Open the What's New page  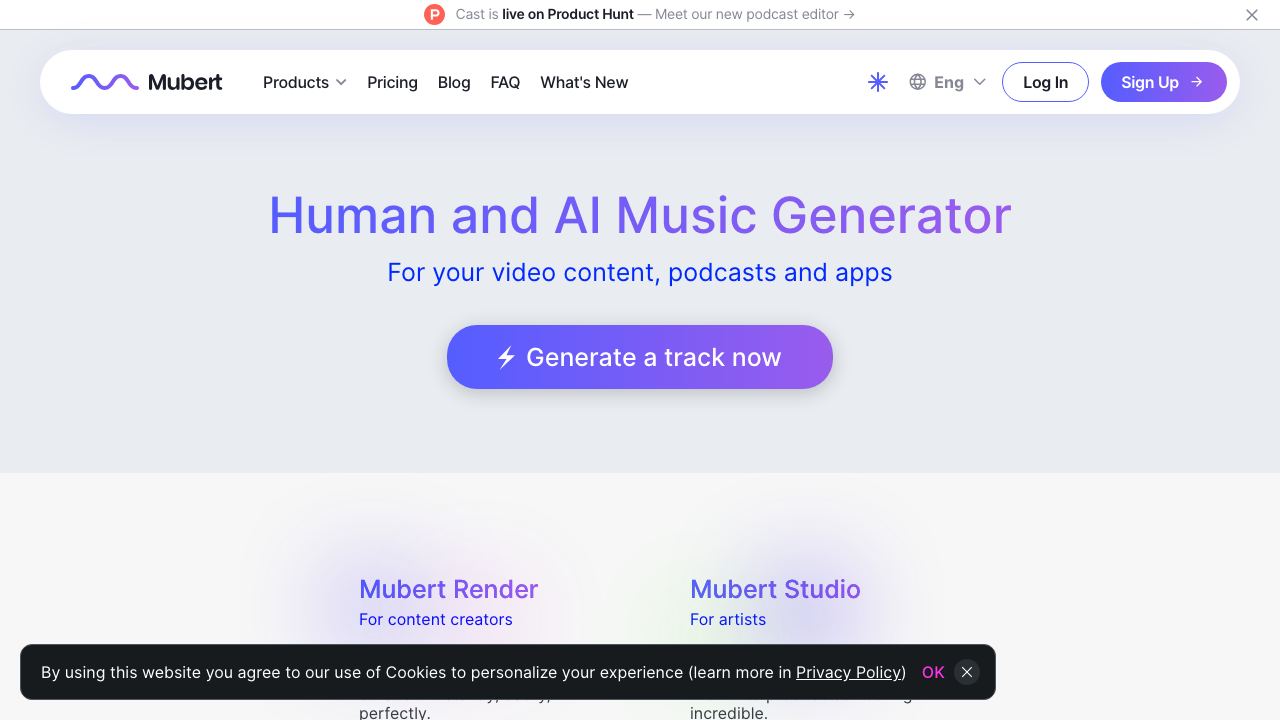click(x=584, y=82)
